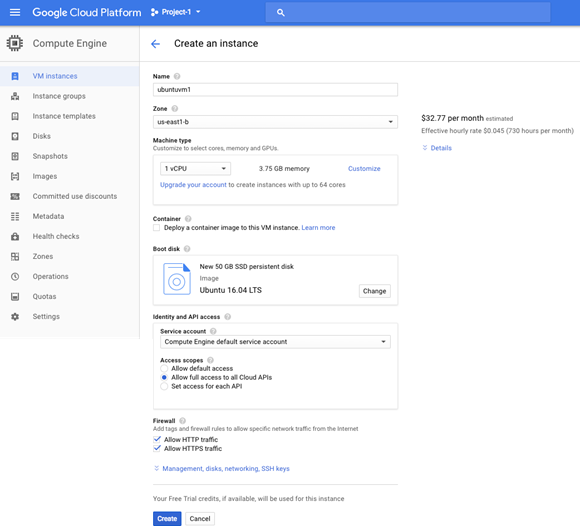Open Committed use discounts in sidebar
Screen dimensions: 580x526
point(70,196)
